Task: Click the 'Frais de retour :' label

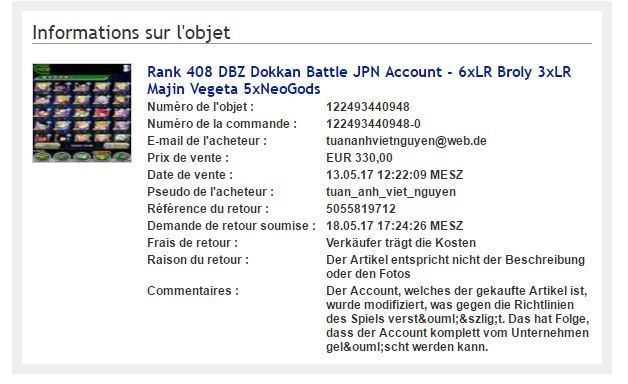Action: [x=192, y=243]
